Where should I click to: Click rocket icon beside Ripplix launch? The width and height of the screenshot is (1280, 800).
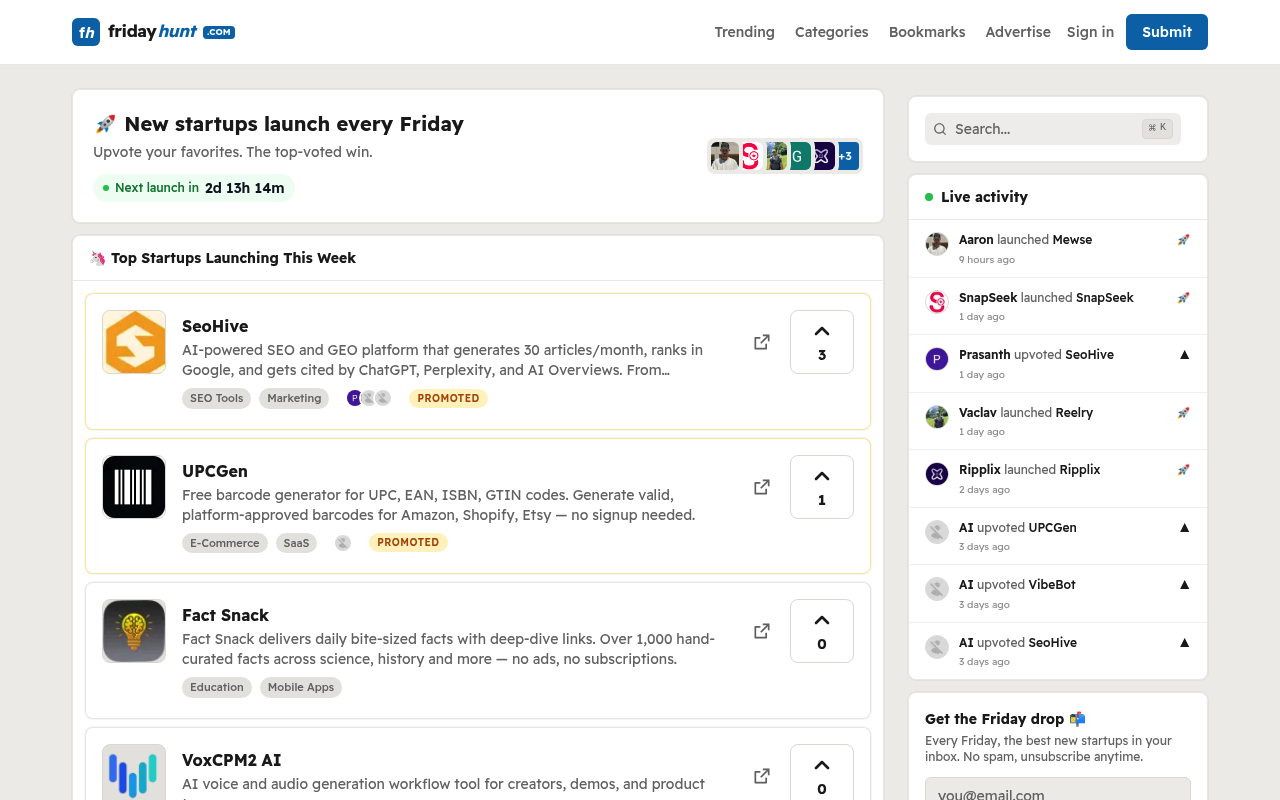click(1184, 470)
